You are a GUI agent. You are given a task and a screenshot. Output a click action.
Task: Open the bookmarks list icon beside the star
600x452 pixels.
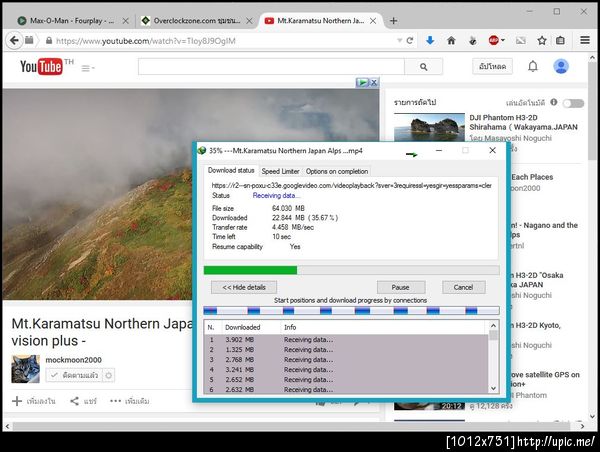coord(561,40)
